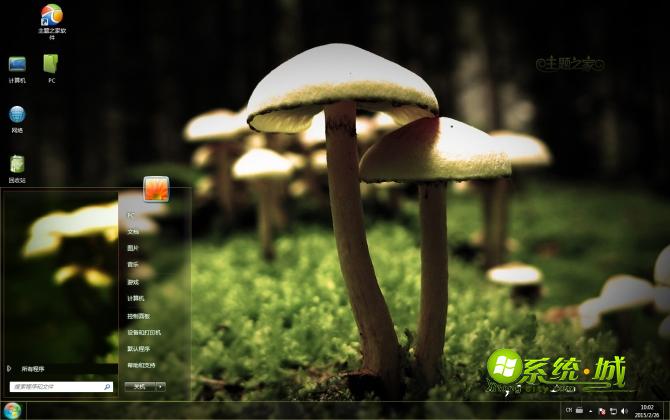Click the user account picture in Start menu
The image size is (670, 420).
155,188
